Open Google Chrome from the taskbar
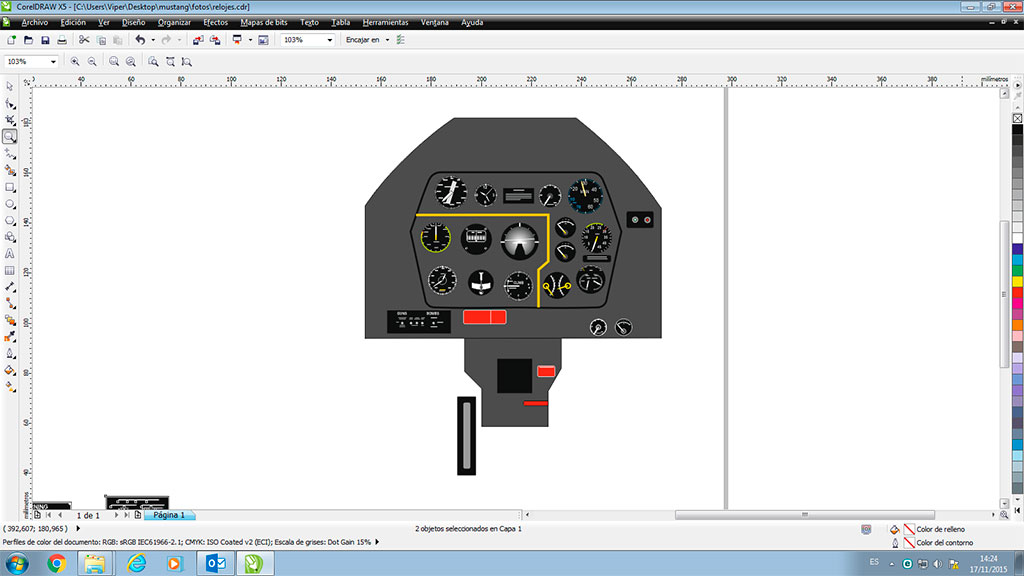 [x=56, y=564]
